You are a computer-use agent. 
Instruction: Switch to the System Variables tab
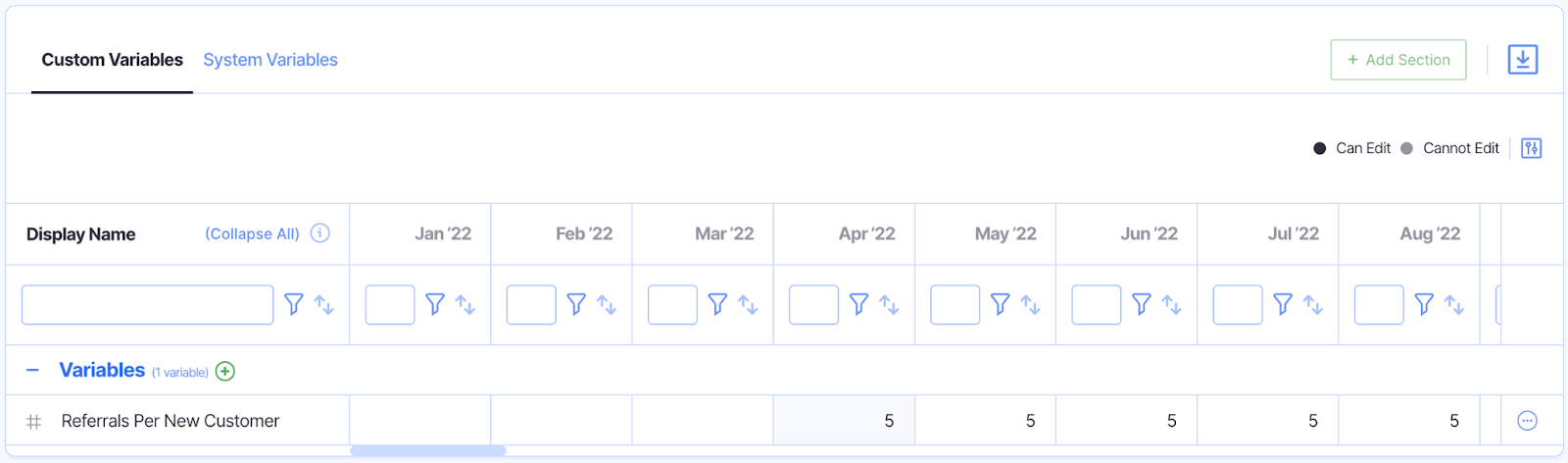(270, 60)
